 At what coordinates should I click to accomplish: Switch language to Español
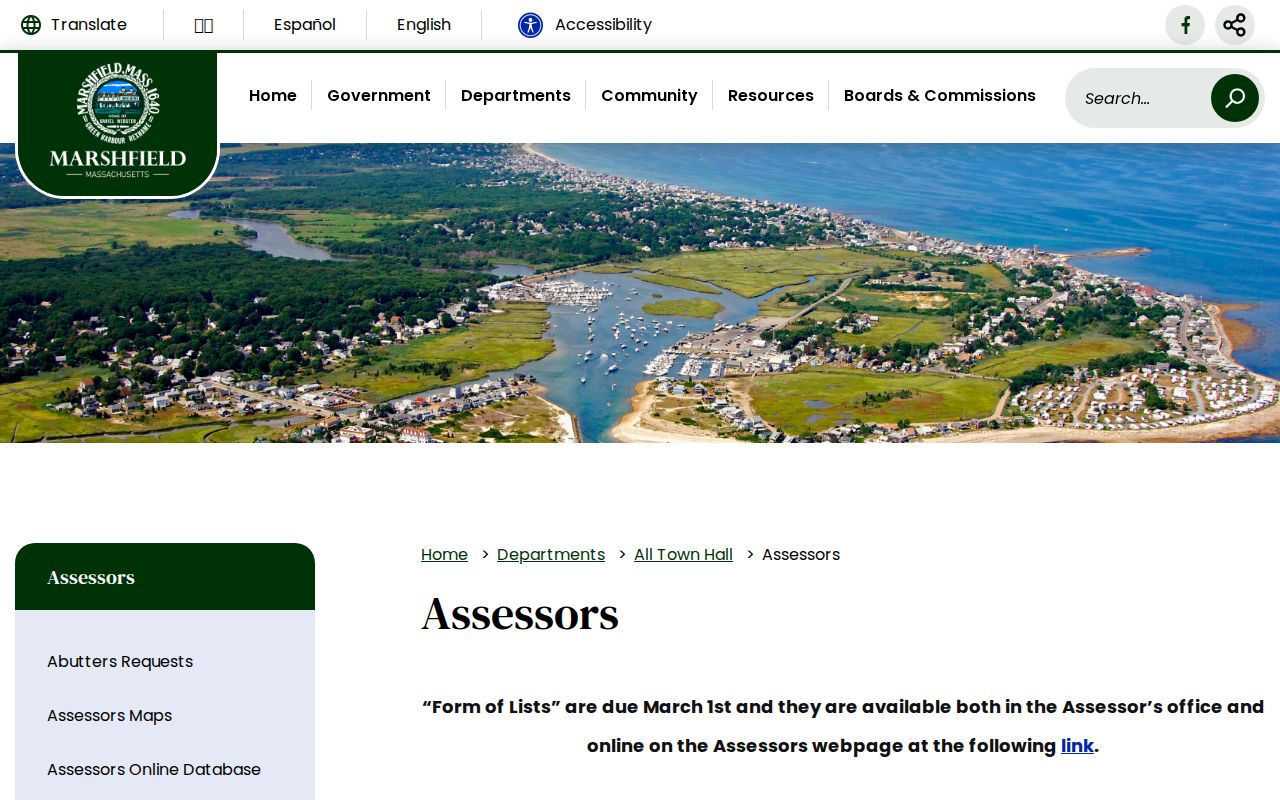[x=305, y=25]
